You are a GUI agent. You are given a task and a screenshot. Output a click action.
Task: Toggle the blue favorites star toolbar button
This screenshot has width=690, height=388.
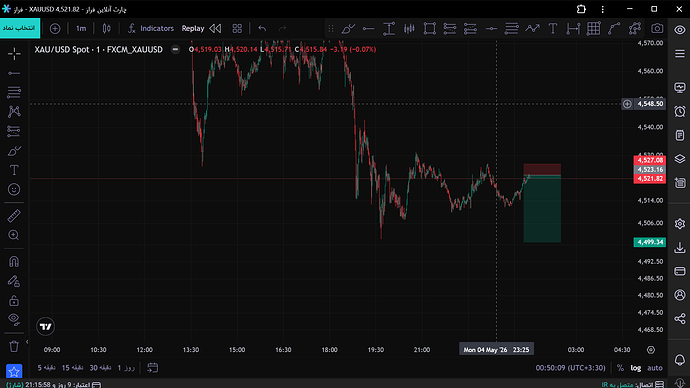tap(14, 372)
